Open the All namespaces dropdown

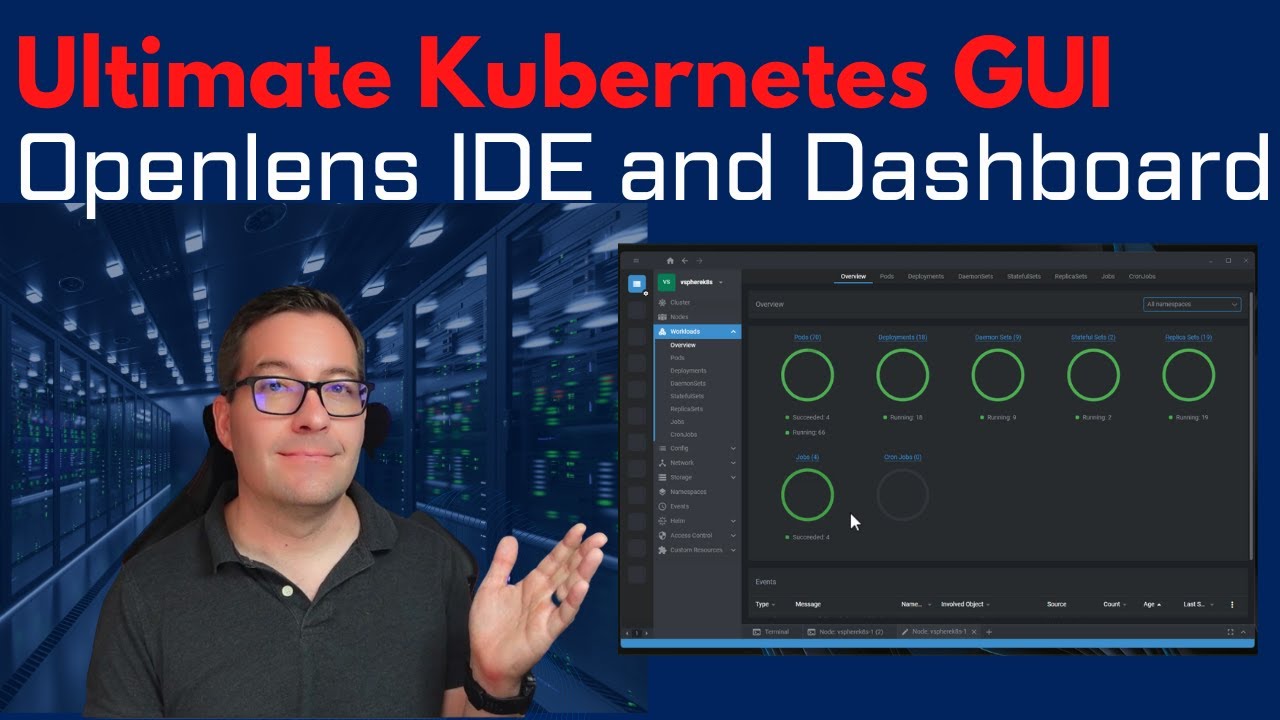pos(1193,304)
